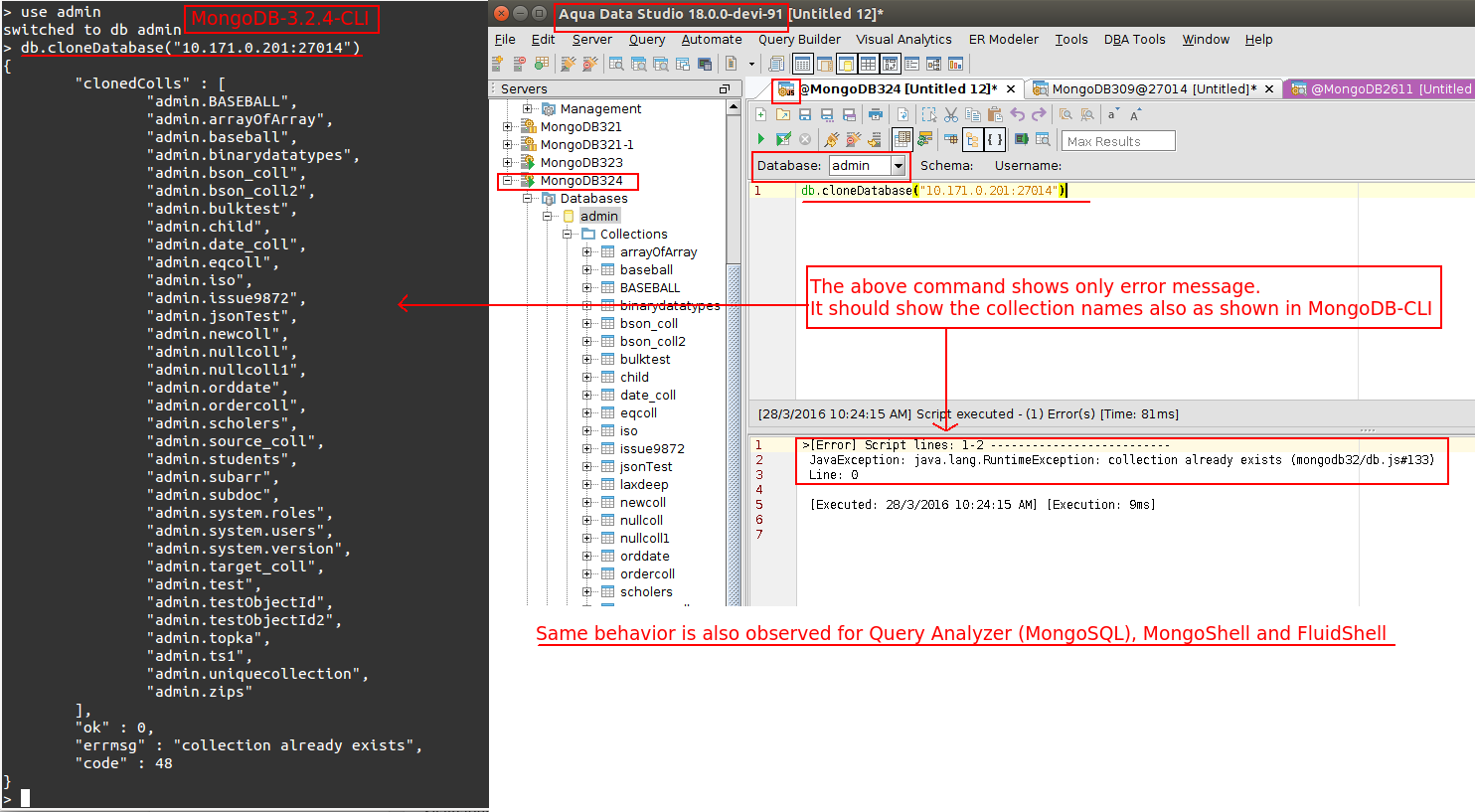Select the issue9872 collection in the tree

click(x=652, y=448)
